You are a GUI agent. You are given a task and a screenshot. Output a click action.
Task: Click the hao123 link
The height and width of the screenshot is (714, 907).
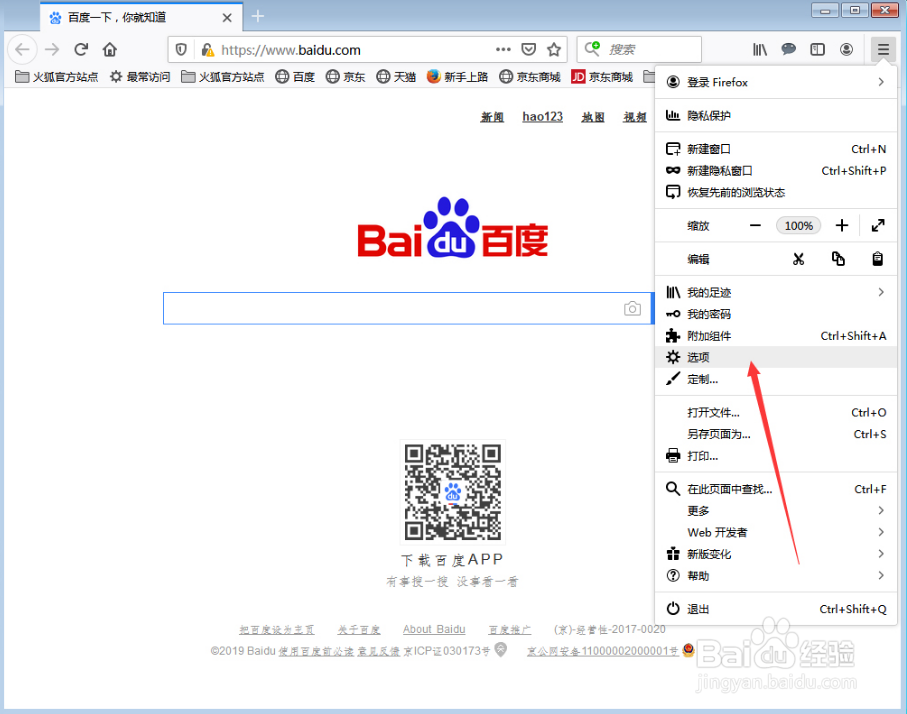[543, 116]
